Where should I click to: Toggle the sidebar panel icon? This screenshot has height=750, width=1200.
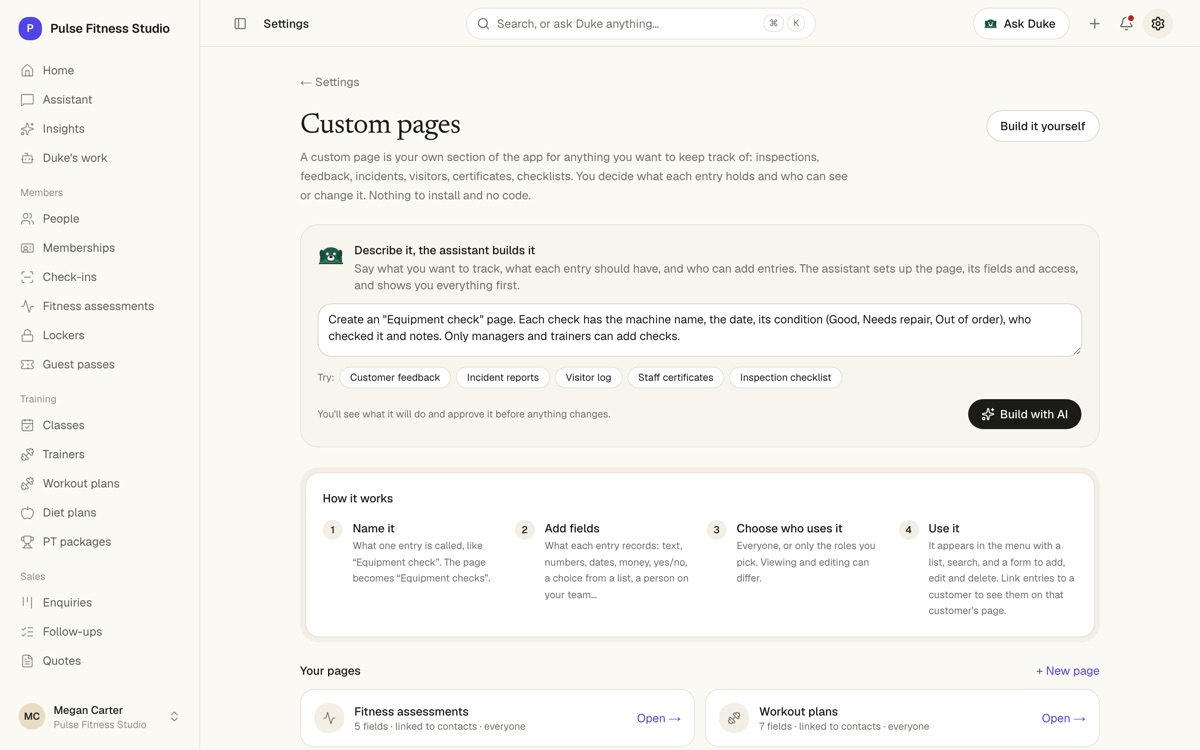240,23
